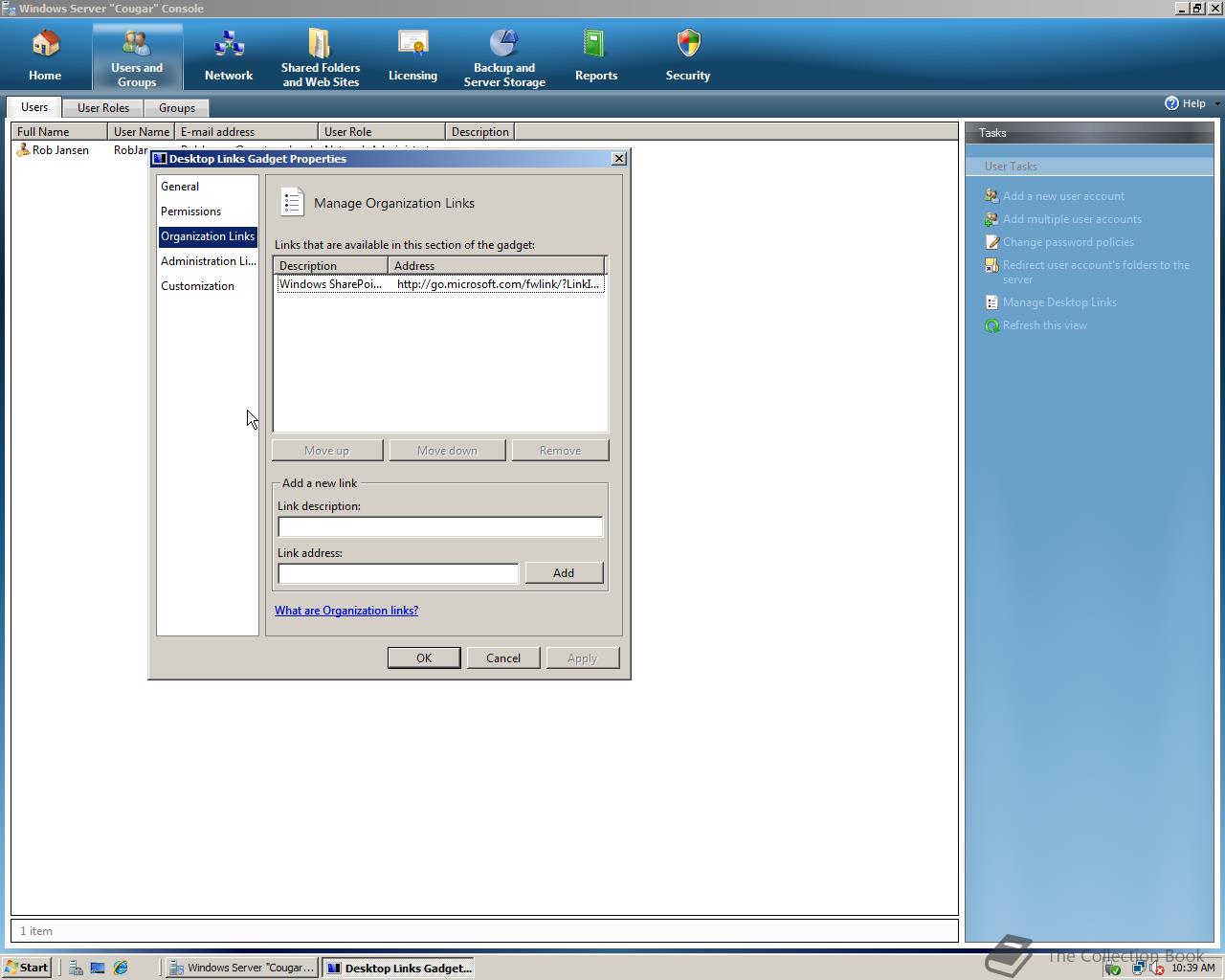Select the Windows SharePoint link row
Screen dimensions: 1225x980
440,284
